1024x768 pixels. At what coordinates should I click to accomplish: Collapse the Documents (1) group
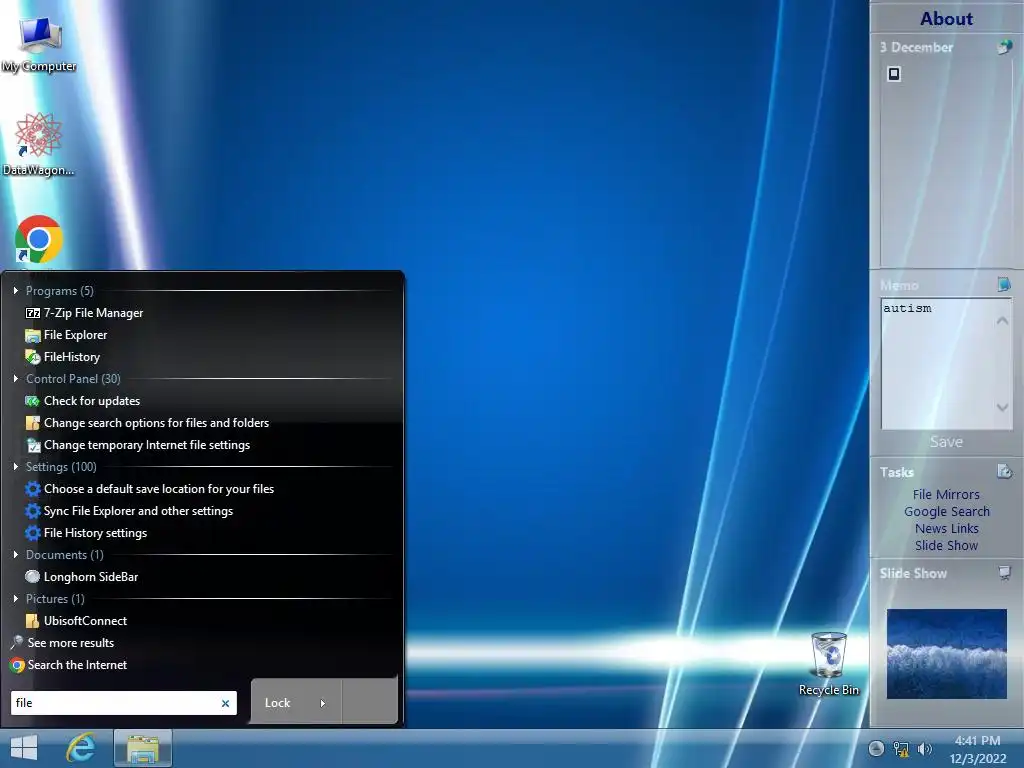pos(16,554)
